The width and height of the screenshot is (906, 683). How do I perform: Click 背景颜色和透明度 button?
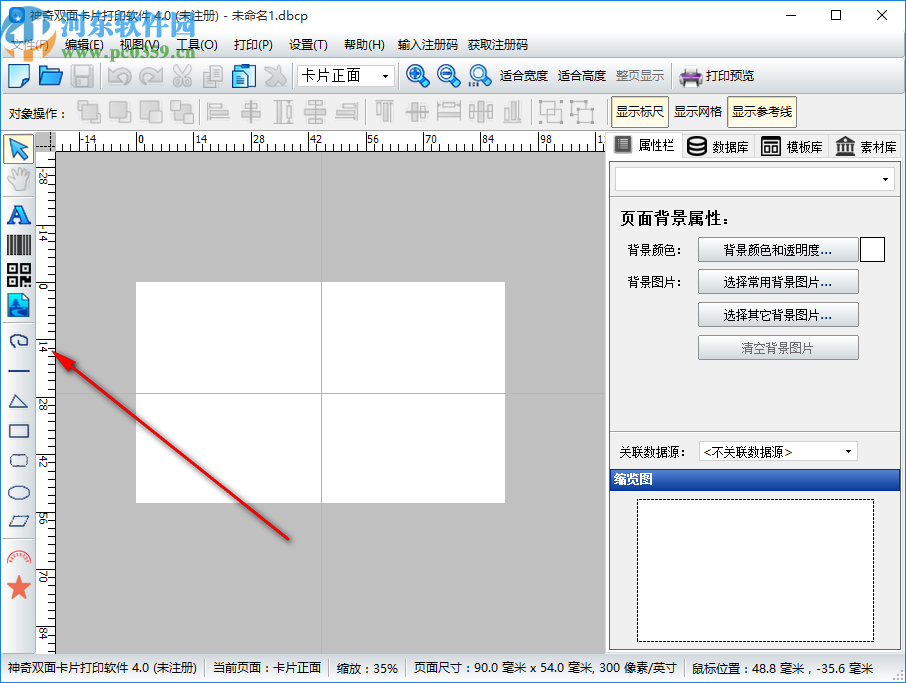tap(777, 250)
